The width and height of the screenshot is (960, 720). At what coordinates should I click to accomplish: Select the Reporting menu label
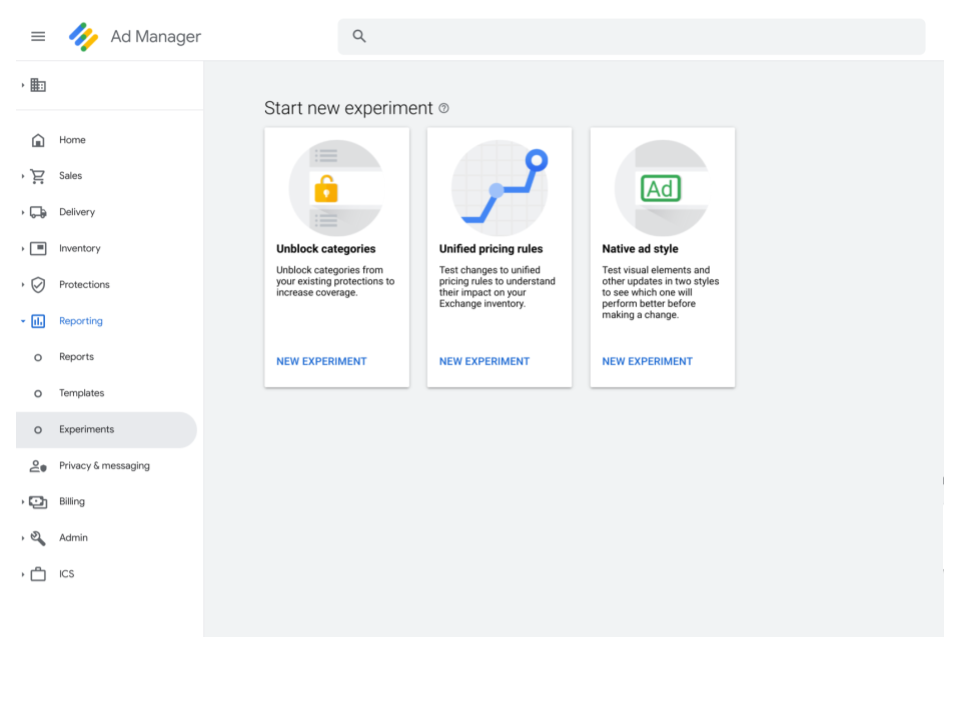81,321
